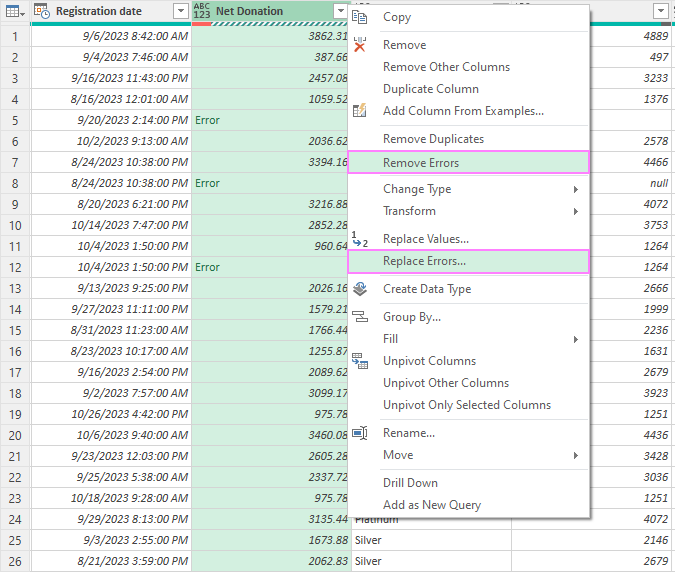Expand the Move submenu arrow
Image resolution: width=675 pixels, height=572 pixels.
click(576, 455)
